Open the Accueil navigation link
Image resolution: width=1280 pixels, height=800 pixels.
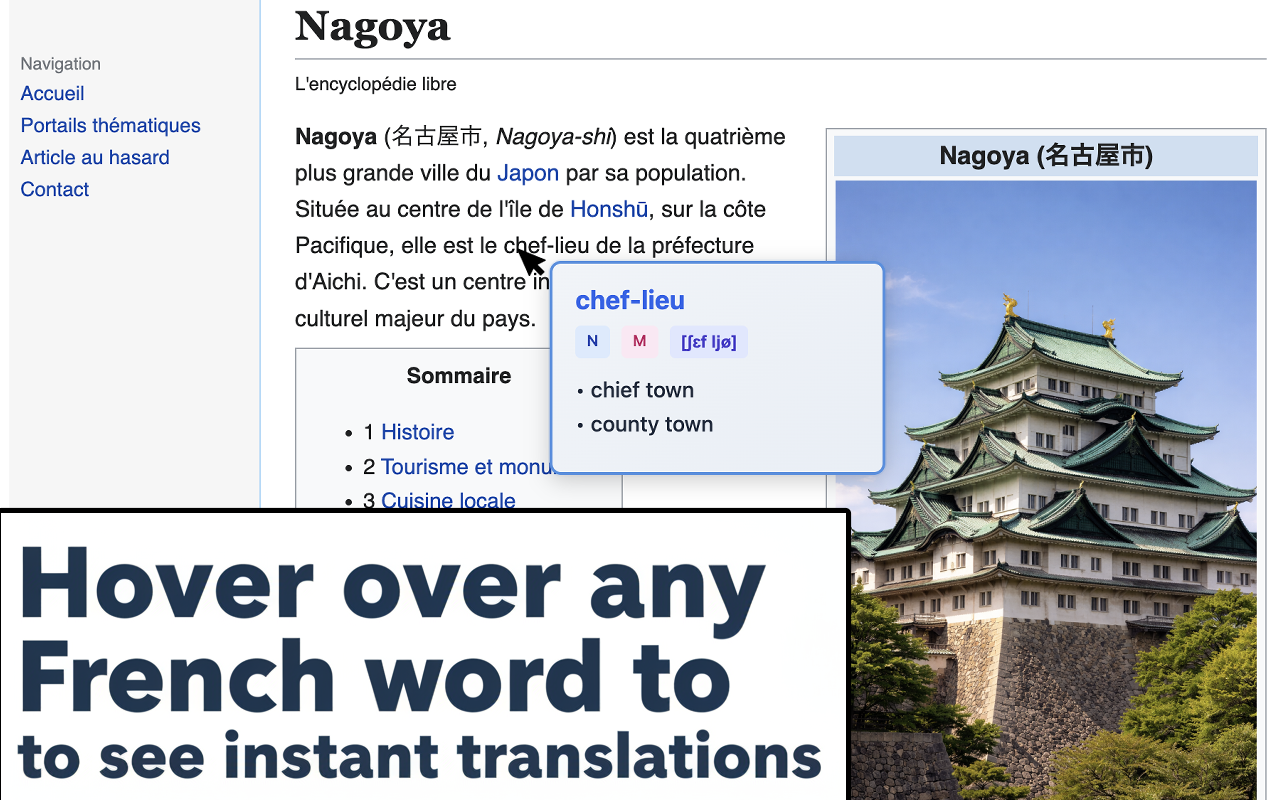tap(52, 94)
